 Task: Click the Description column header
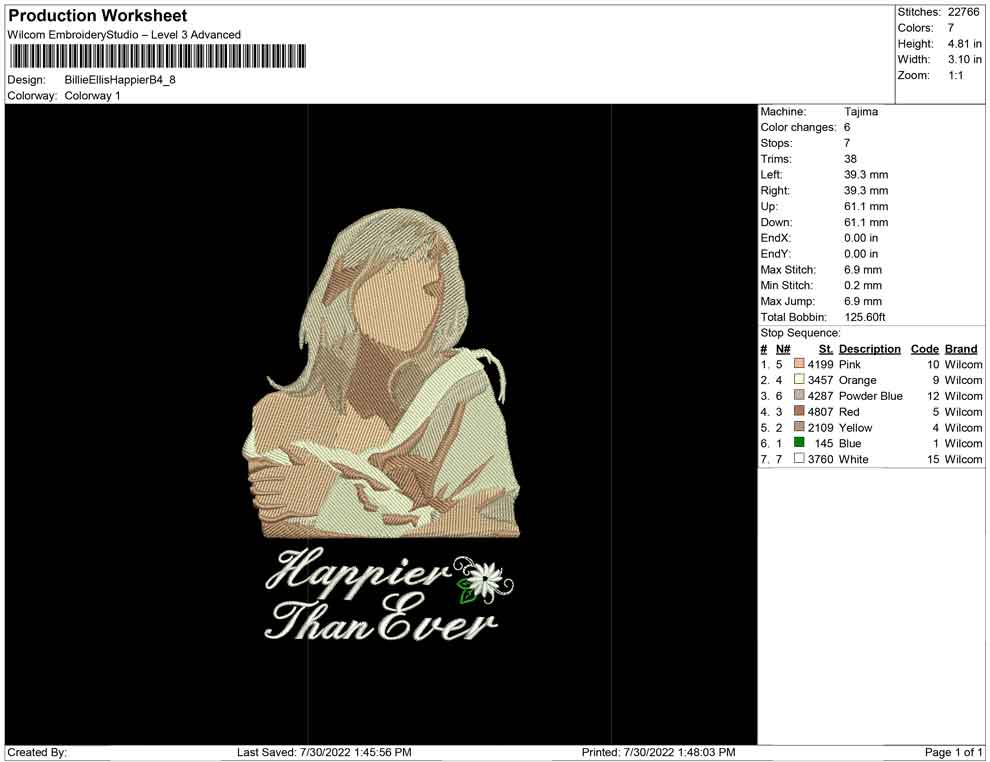[869, 349]
